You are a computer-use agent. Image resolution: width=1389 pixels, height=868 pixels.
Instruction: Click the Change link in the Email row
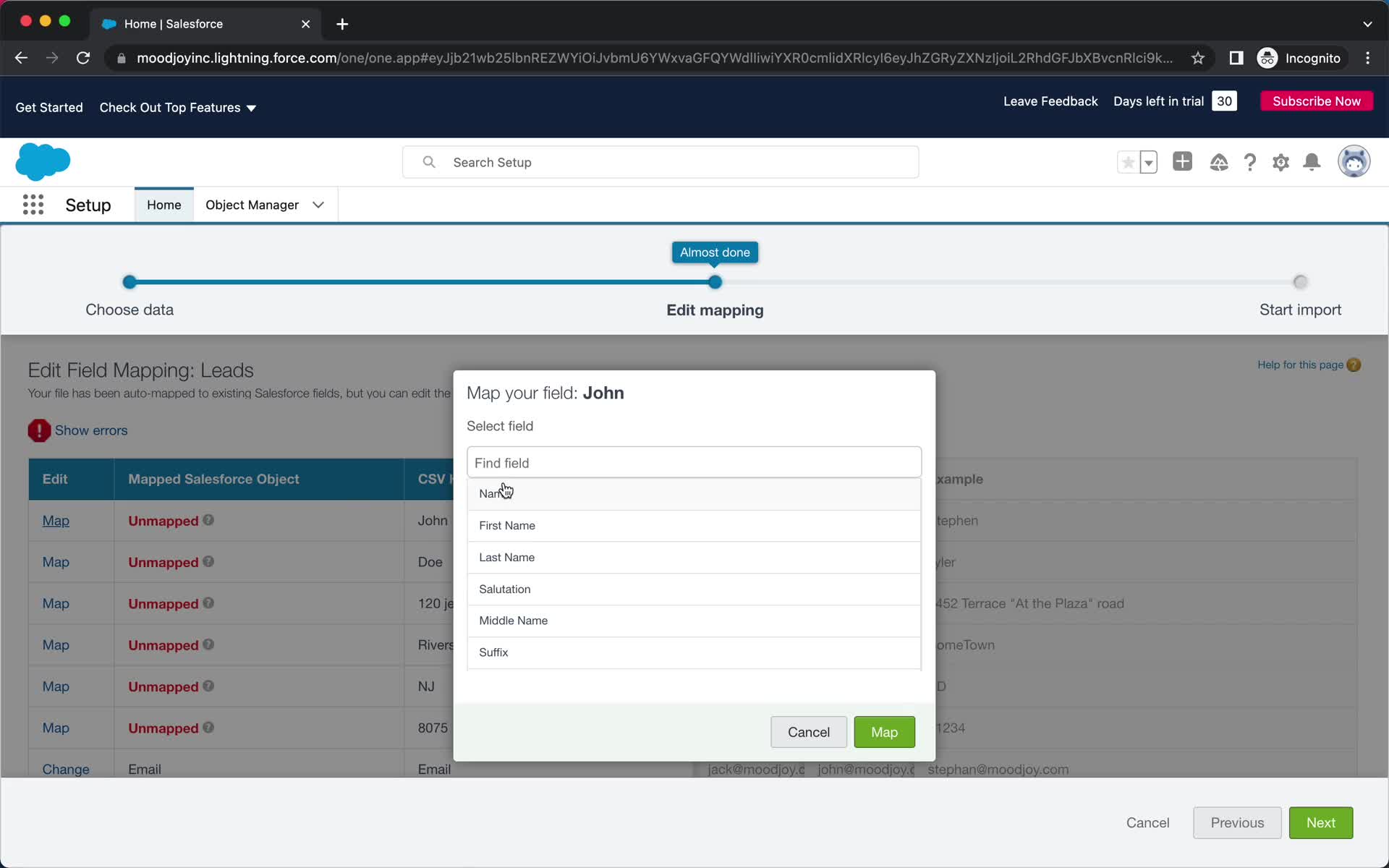66,769
